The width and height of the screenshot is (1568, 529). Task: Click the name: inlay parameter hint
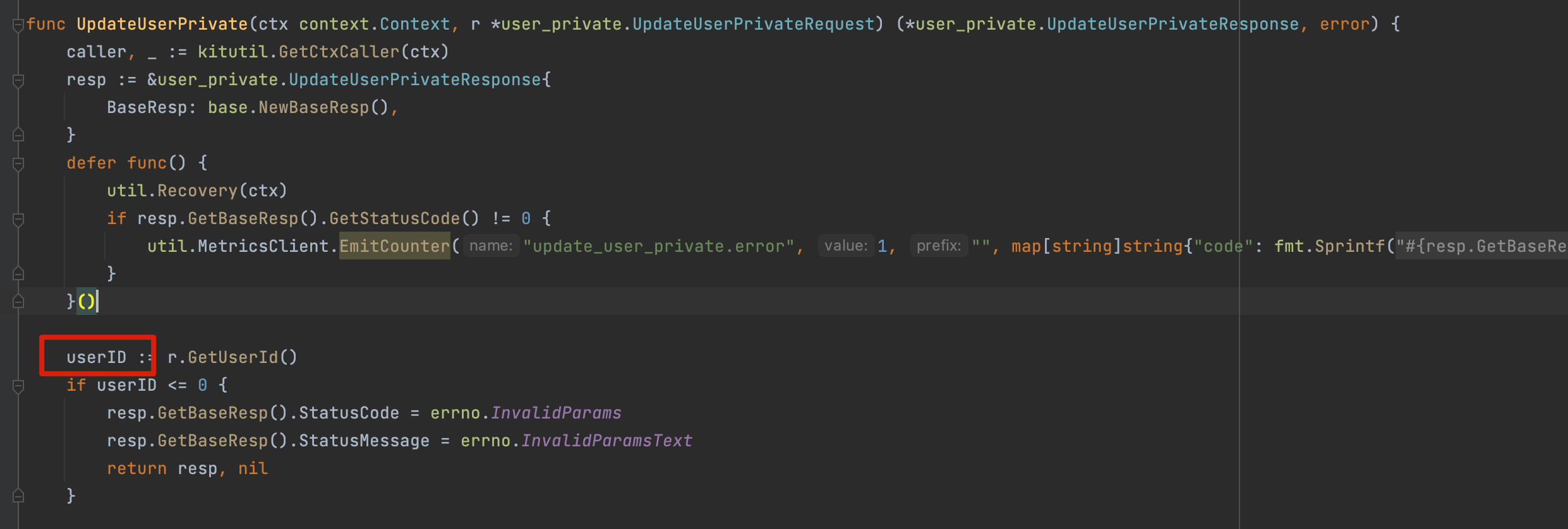pyautogui.click(x=491, y=246)
